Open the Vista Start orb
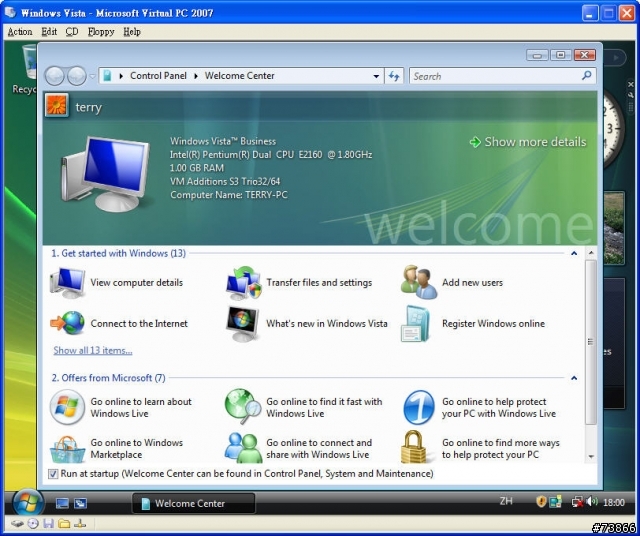 [28, 503]
